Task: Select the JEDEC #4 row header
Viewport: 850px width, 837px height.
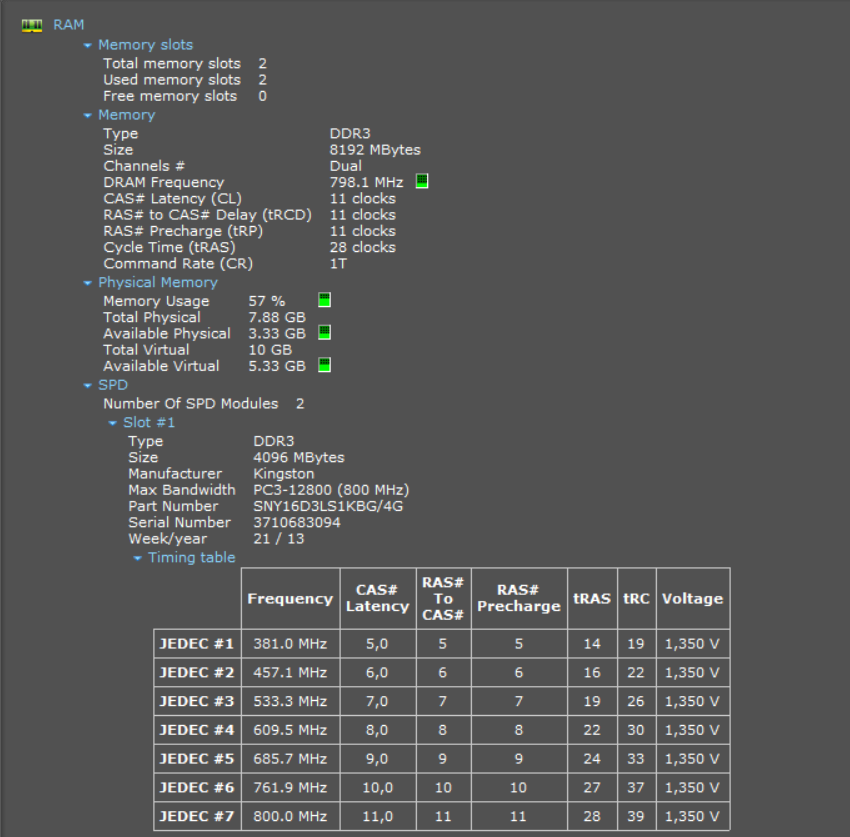Action: coord(197,730)
